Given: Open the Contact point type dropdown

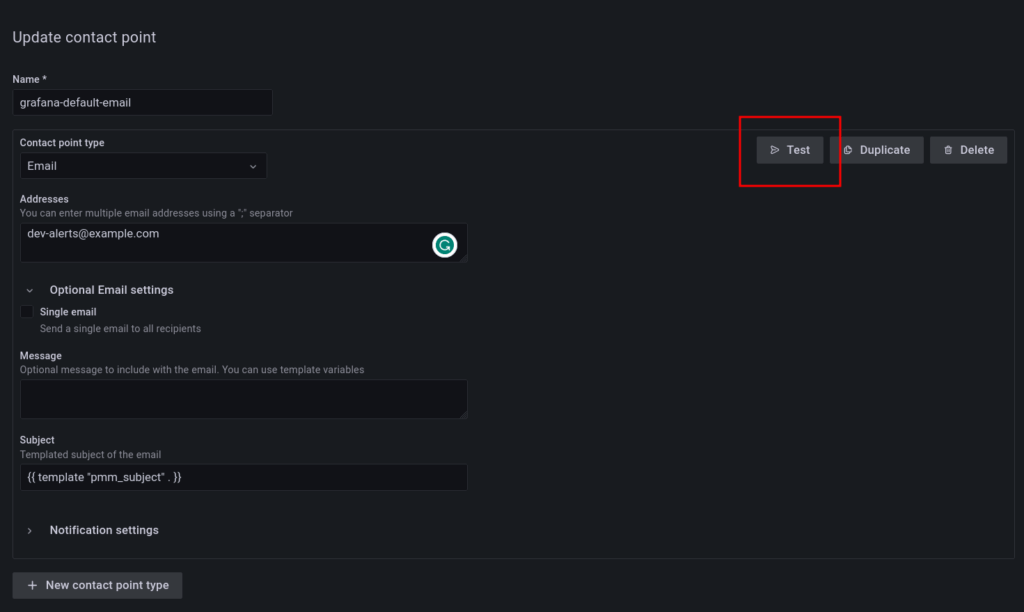Looking at the screenshot, I should pyautogui.click(x=143, y=166).
